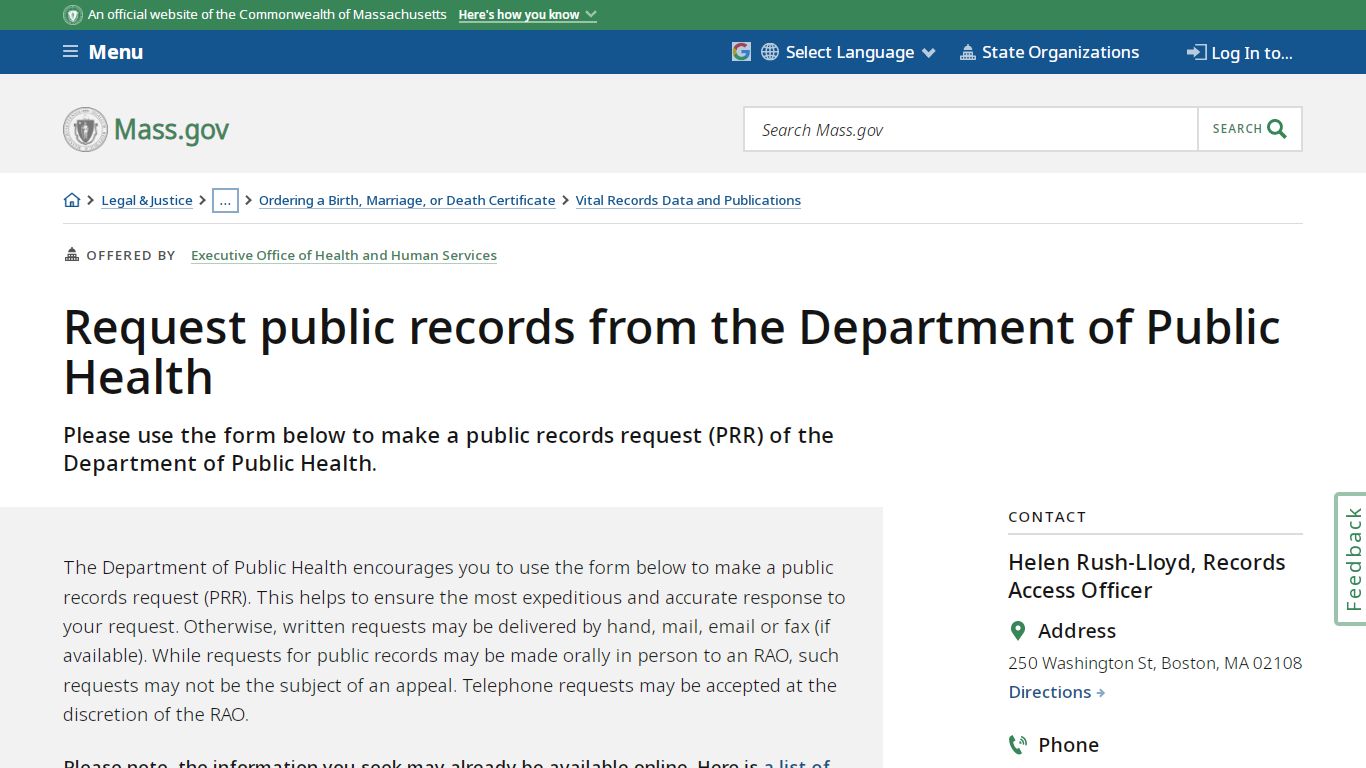Click the Log In arrow icon
The image size is (1366, 768).
click(x=1196, y=52)
